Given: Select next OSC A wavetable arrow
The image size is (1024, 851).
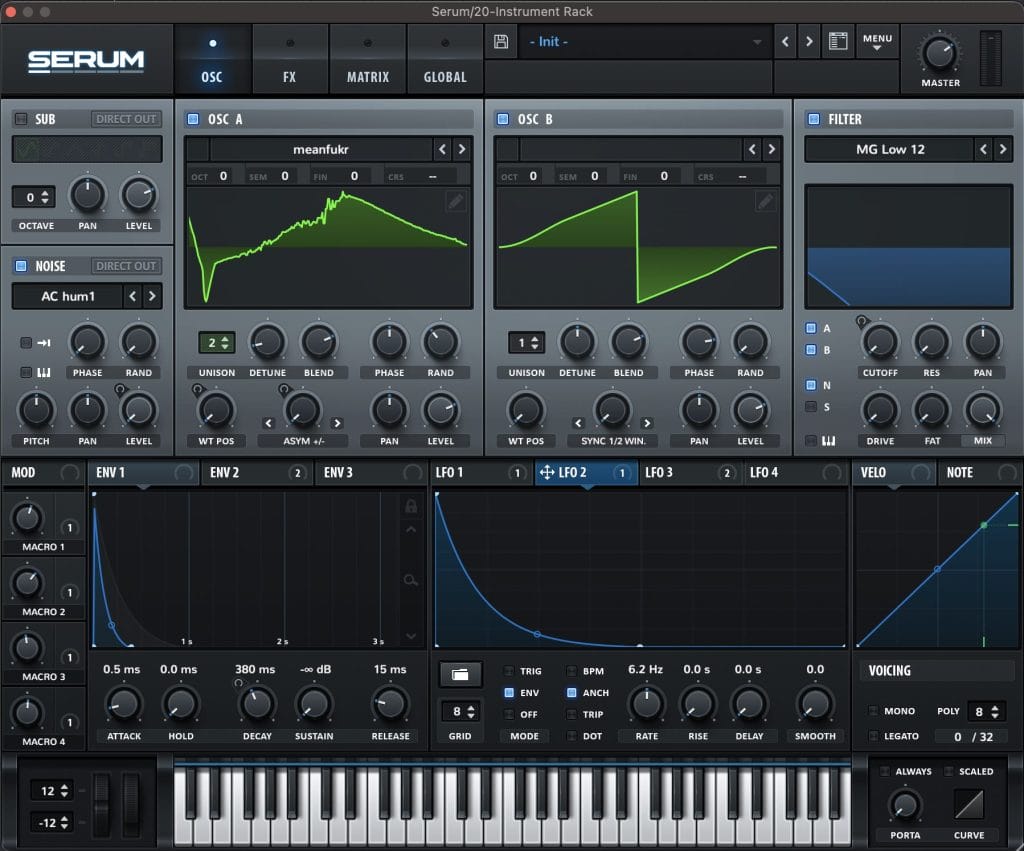Looking at the screenshot, I should [462, 149].
